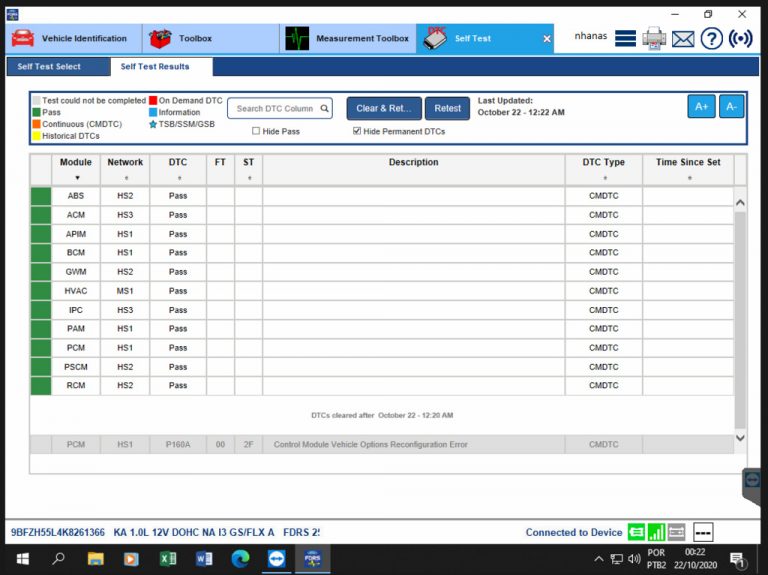Click the Clear & Ret... button

click(384, 108)
